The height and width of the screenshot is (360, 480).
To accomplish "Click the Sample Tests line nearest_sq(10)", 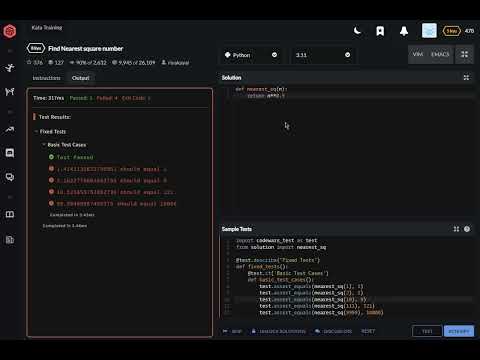I will 313,299.
